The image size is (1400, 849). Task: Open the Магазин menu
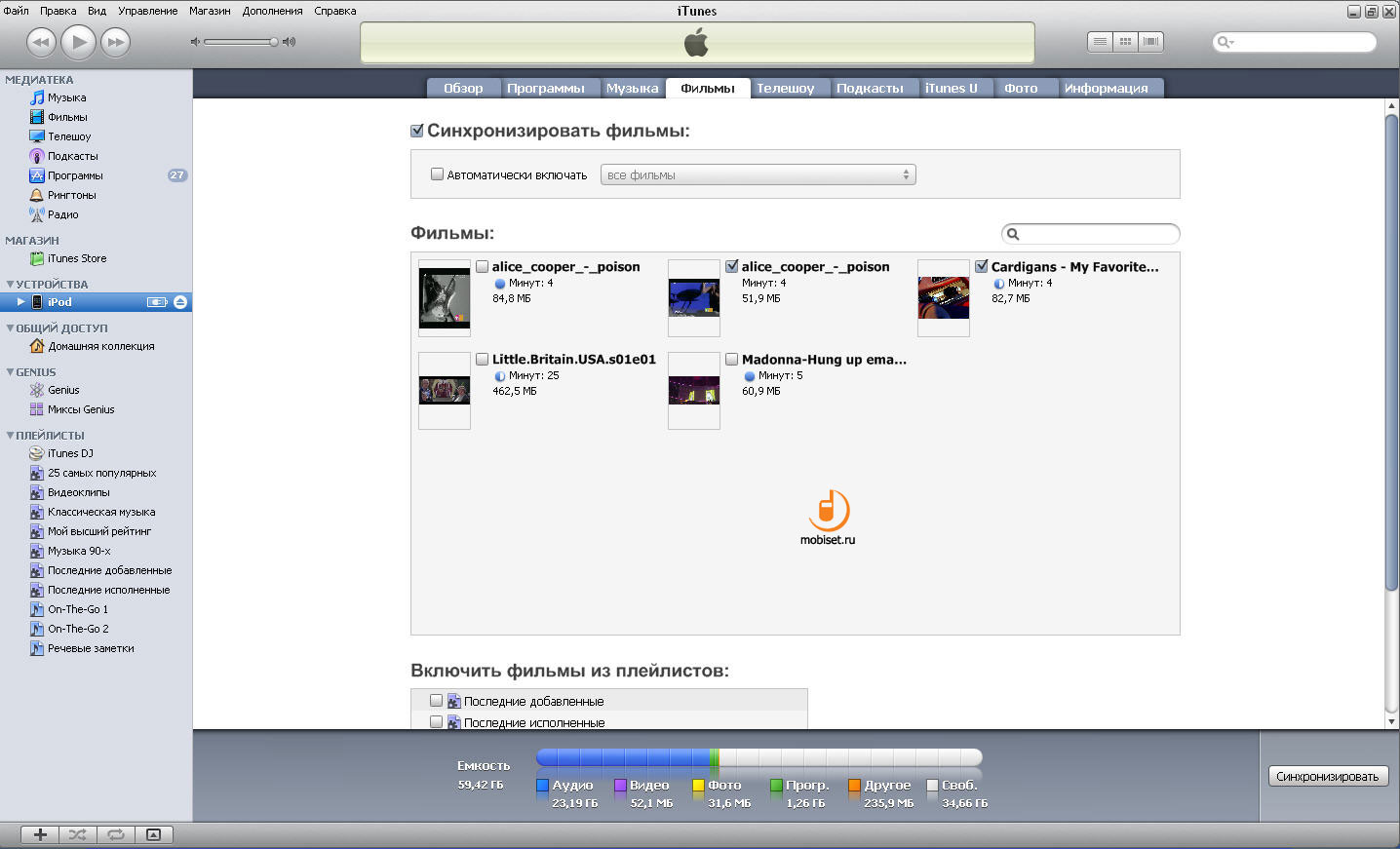[x=210, y=11]
